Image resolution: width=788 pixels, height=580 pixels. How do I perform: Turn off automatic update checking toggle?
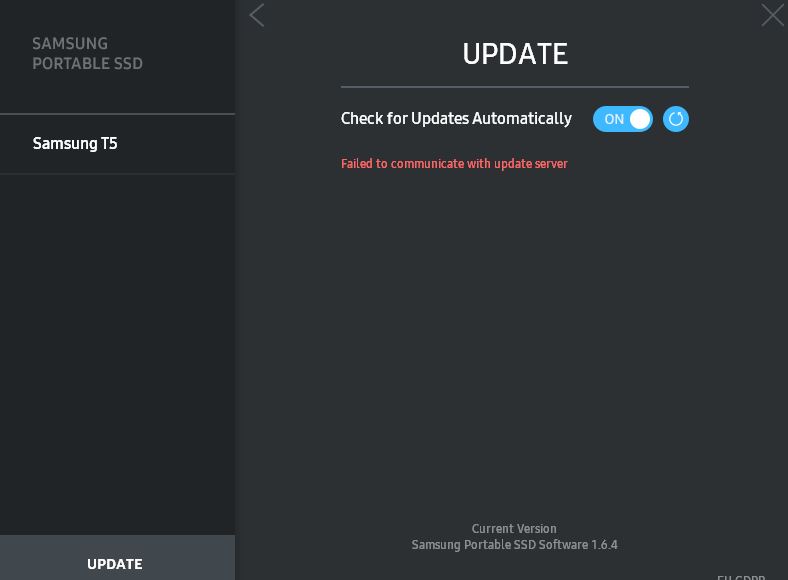[622, 119]
